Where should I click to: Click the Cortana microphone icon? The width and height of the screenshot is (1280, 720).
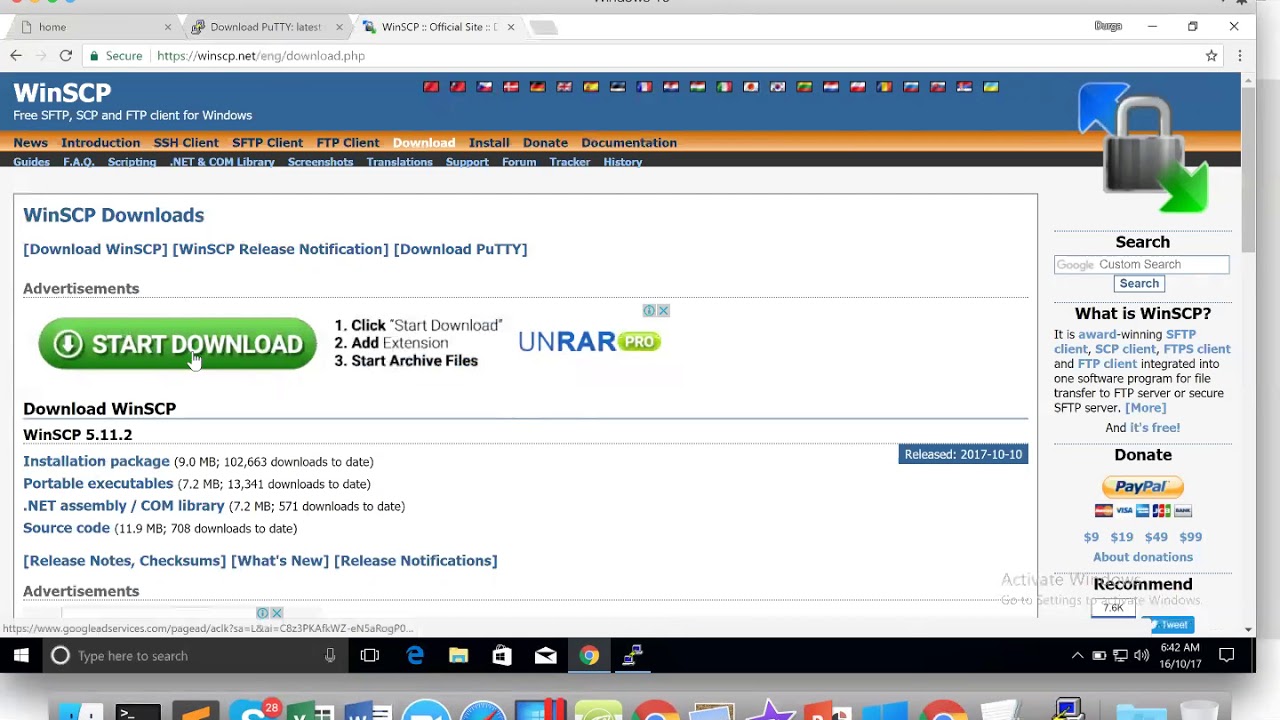[330, 656]
